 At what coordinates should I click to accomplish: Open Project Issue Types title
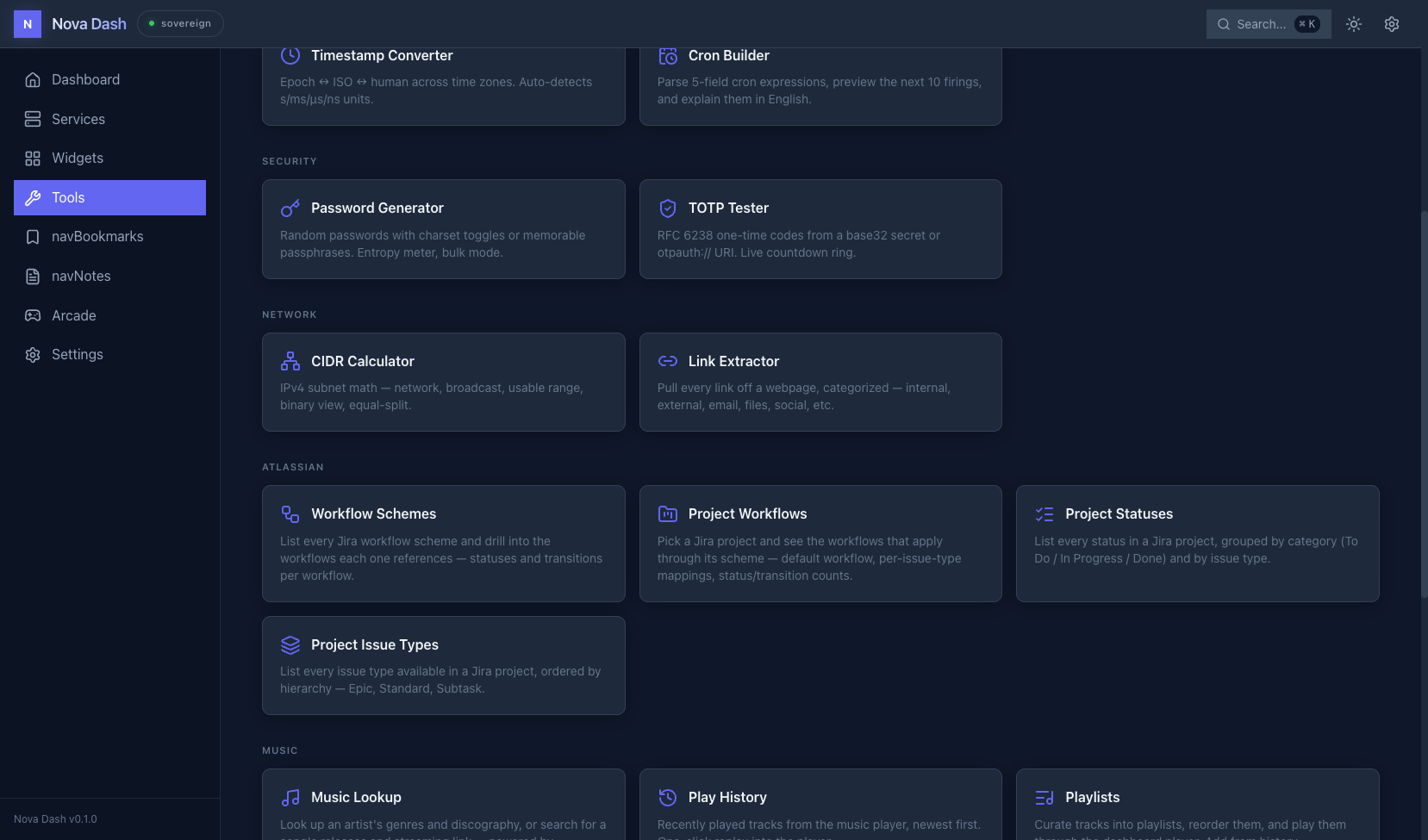[375, 644]
